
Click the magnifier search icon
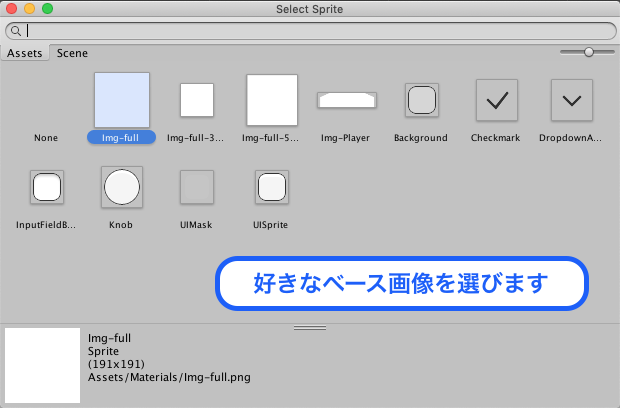point(16,31)
